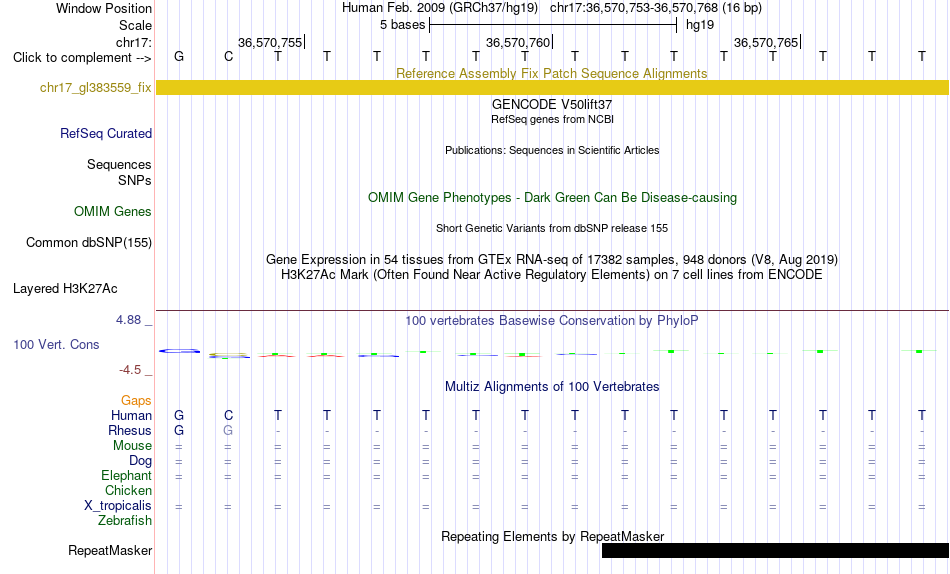The image size is (950, 574).
Task: Select the Human species row label
Action: pyautogui.click(x=131, y=415)
